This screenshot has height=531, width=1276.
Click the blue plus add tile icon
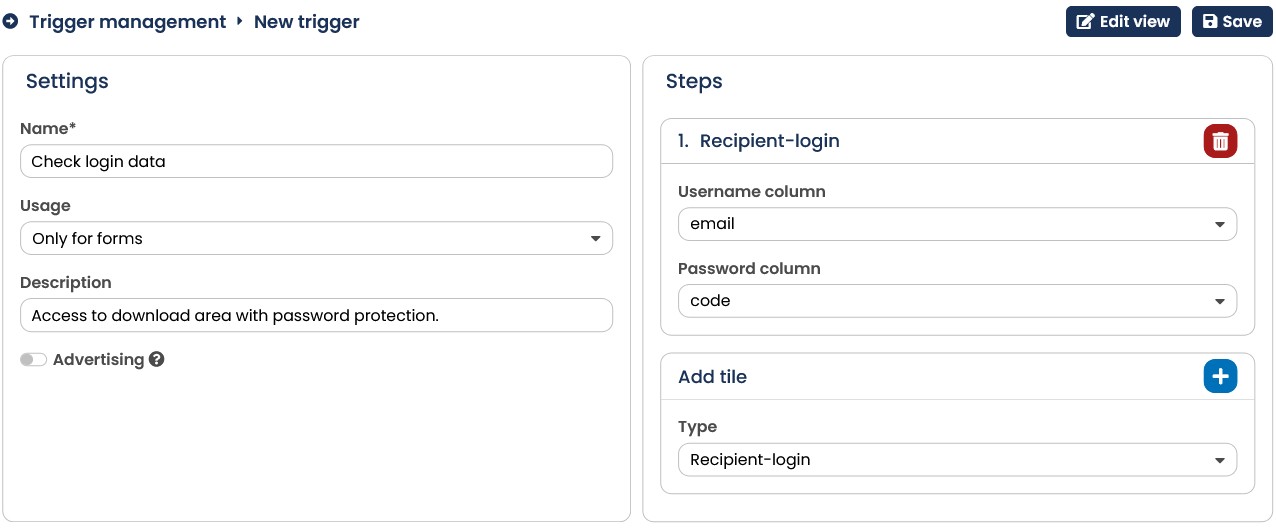coord(1220,376)
